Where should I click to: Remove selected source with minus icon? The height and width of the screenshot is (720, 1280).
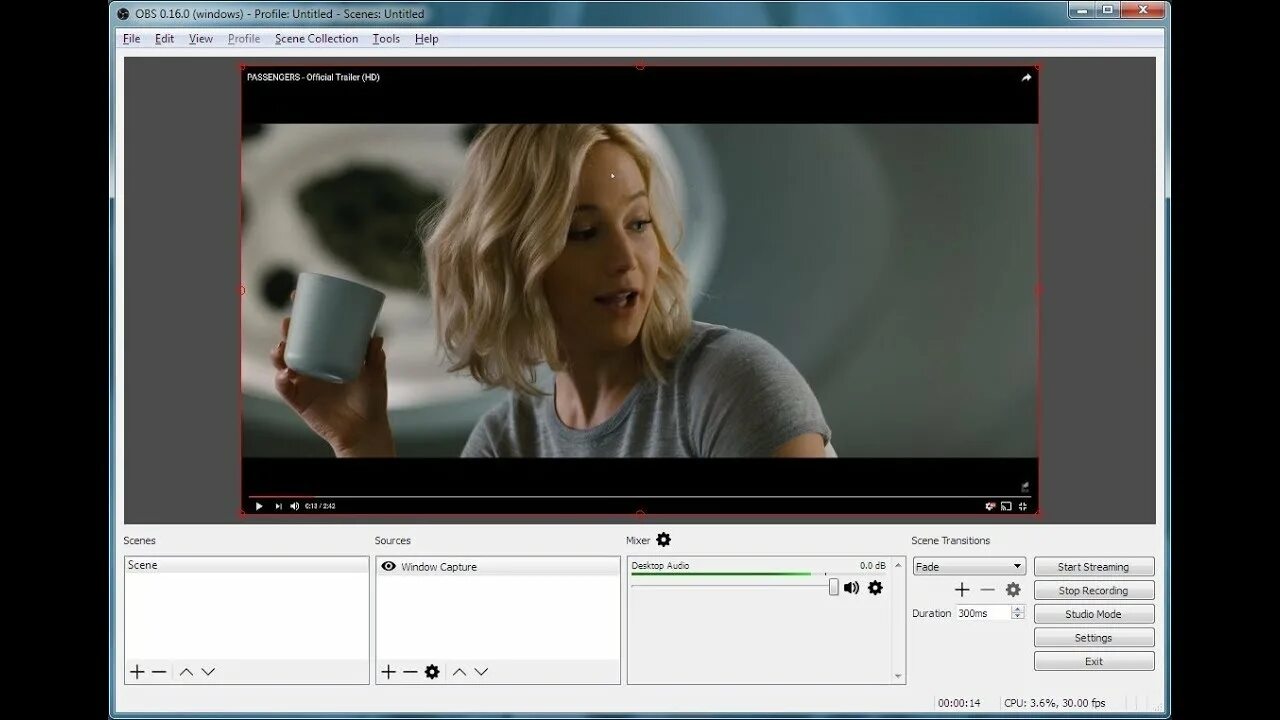[410, 672]
